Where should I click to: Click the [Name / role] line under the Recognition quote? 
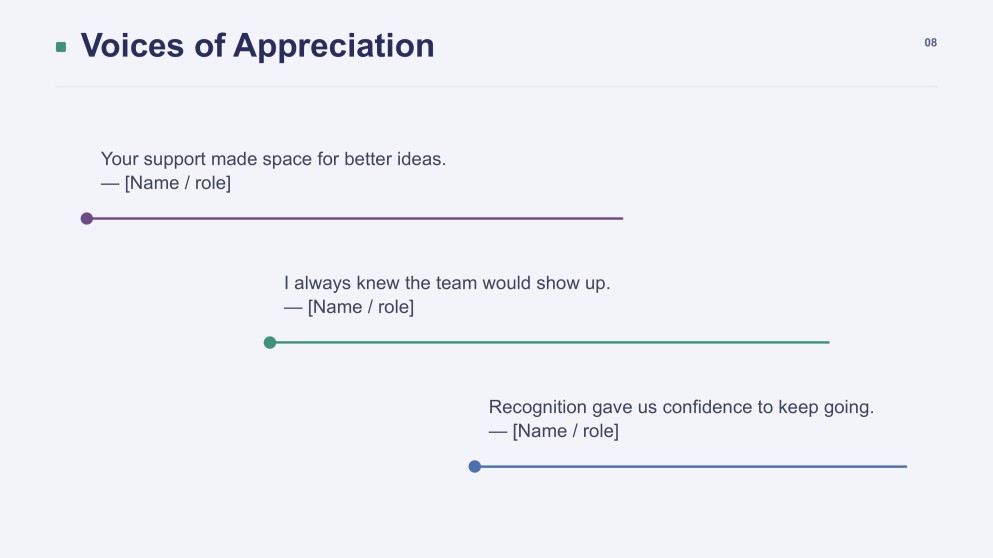point(553,431)
